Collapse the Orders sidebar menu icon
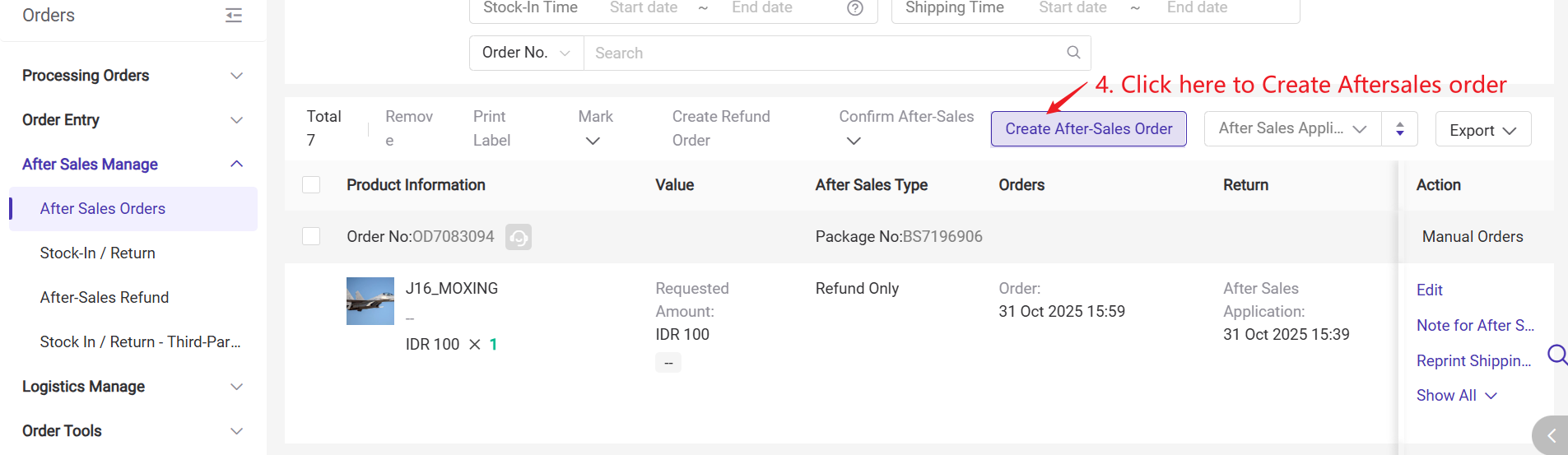Image resolution: width=1568 pixels, height=455 pixels. click(234, 16)
